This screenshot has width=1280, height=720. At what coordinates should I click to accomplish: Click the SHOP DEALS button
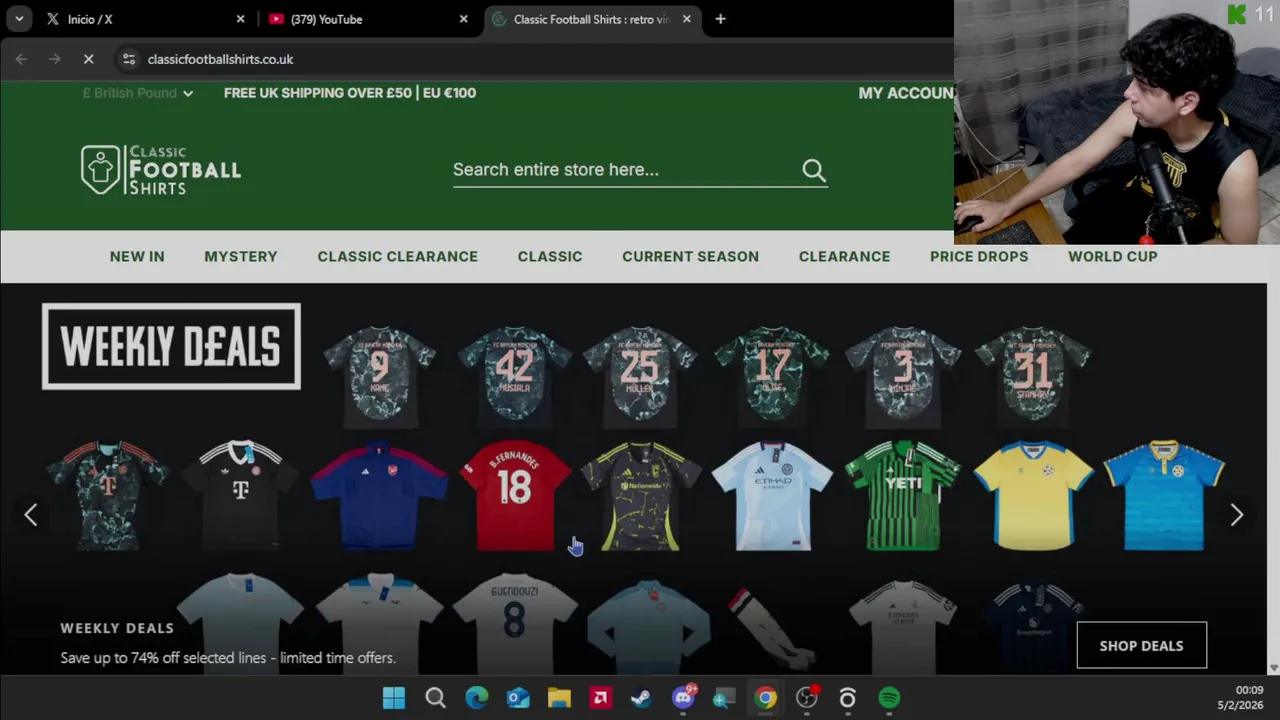click(1142, 646)
